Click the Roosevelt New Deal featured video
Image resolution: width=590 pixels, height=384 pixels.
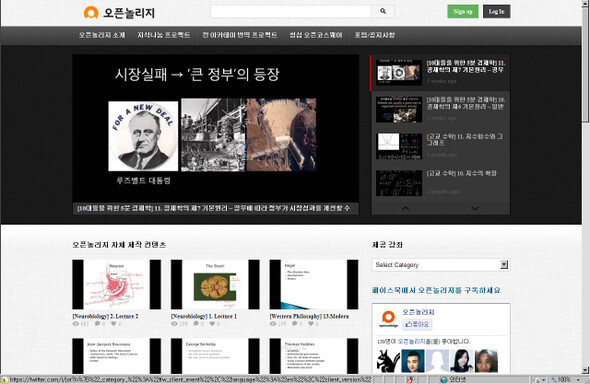pos(216,129)
